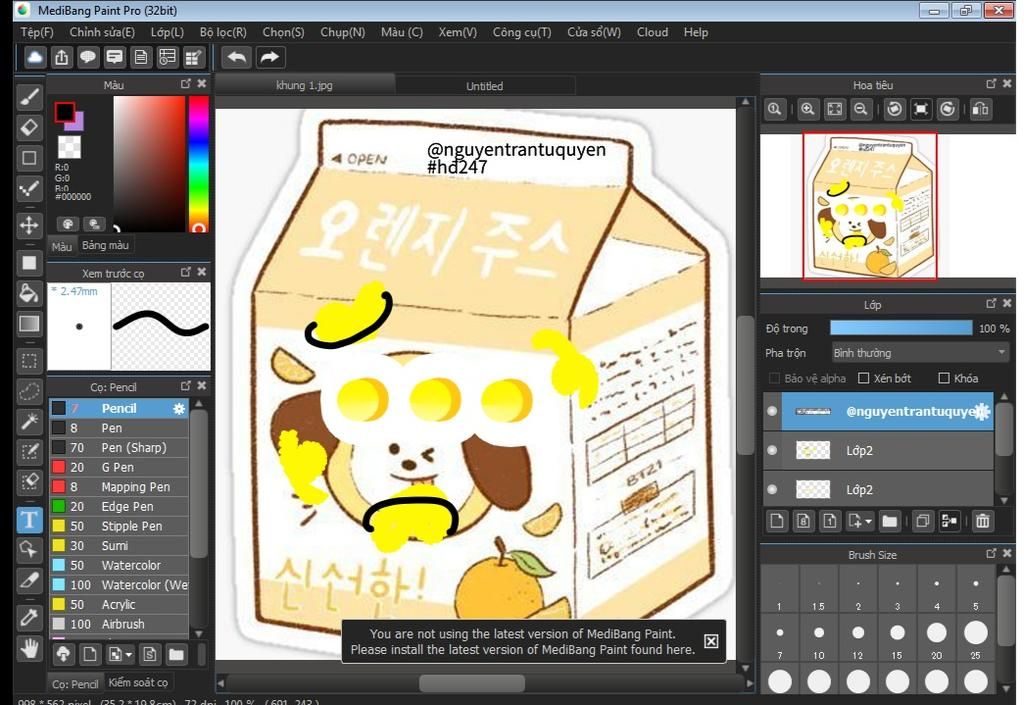Select the Edge Pen brush
Screen dimensions: 1024x705
point(119,507)
